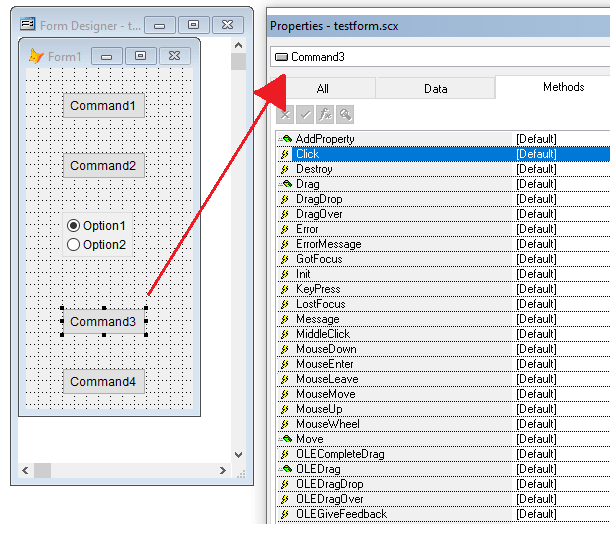Select the Option2 radio button
Viewport: 610px width, 544px height.
click(73, 245)
